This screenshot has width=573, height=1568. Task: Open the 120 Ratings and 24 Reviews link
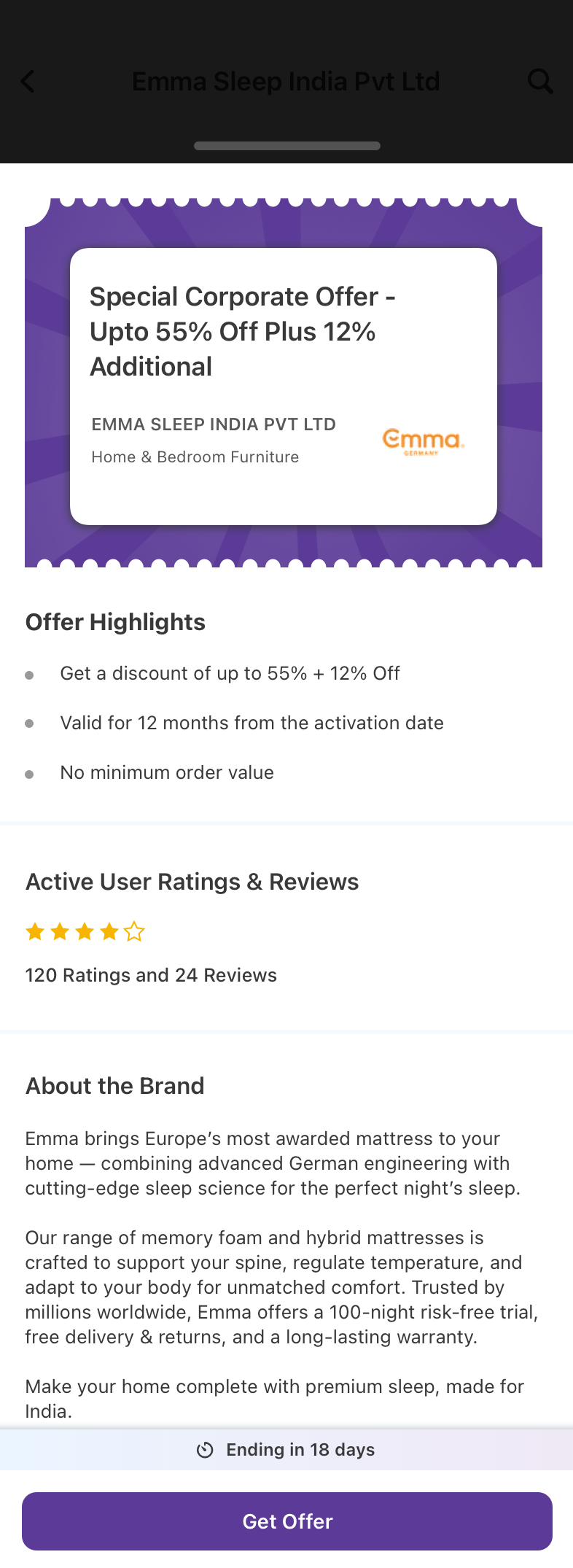click(151, 975)
